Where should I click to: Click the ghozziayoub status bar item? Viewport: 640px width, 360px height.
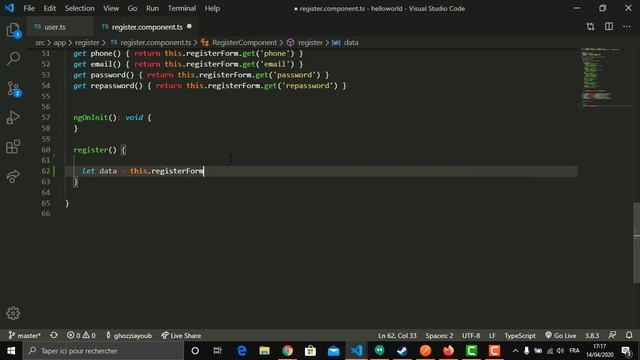click(x=129, y=336)
